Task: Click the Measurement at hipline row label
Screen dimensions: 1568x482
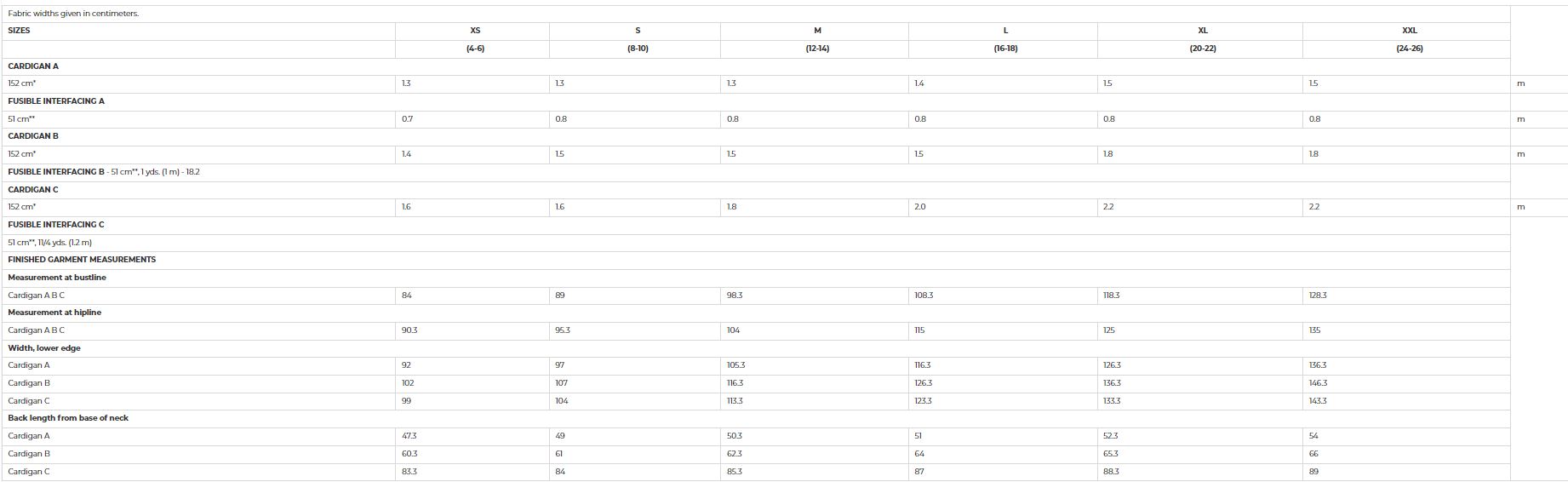Action: coord(54,313)
